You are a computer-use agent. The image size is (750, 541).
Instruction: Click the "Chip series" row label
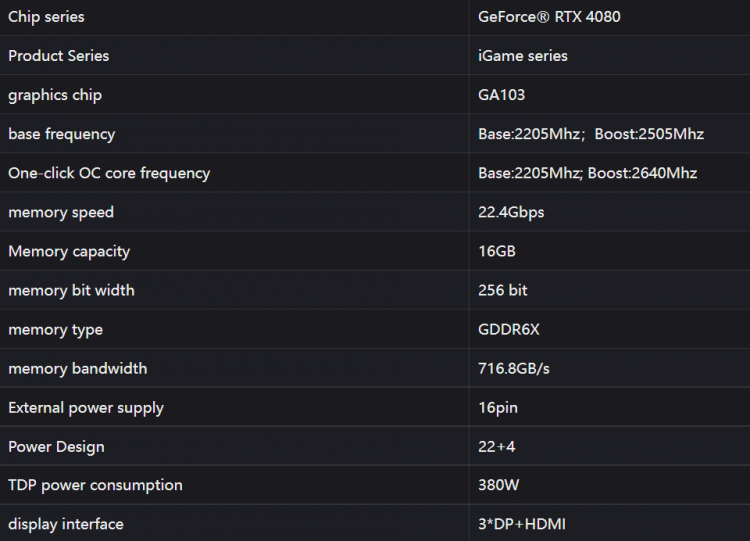click(46, 17)
